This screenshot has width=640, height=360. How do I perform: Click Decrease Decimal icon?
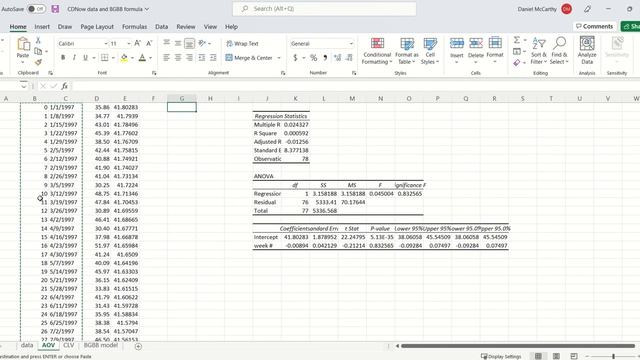pyautogui.click(x=349, y=58)
